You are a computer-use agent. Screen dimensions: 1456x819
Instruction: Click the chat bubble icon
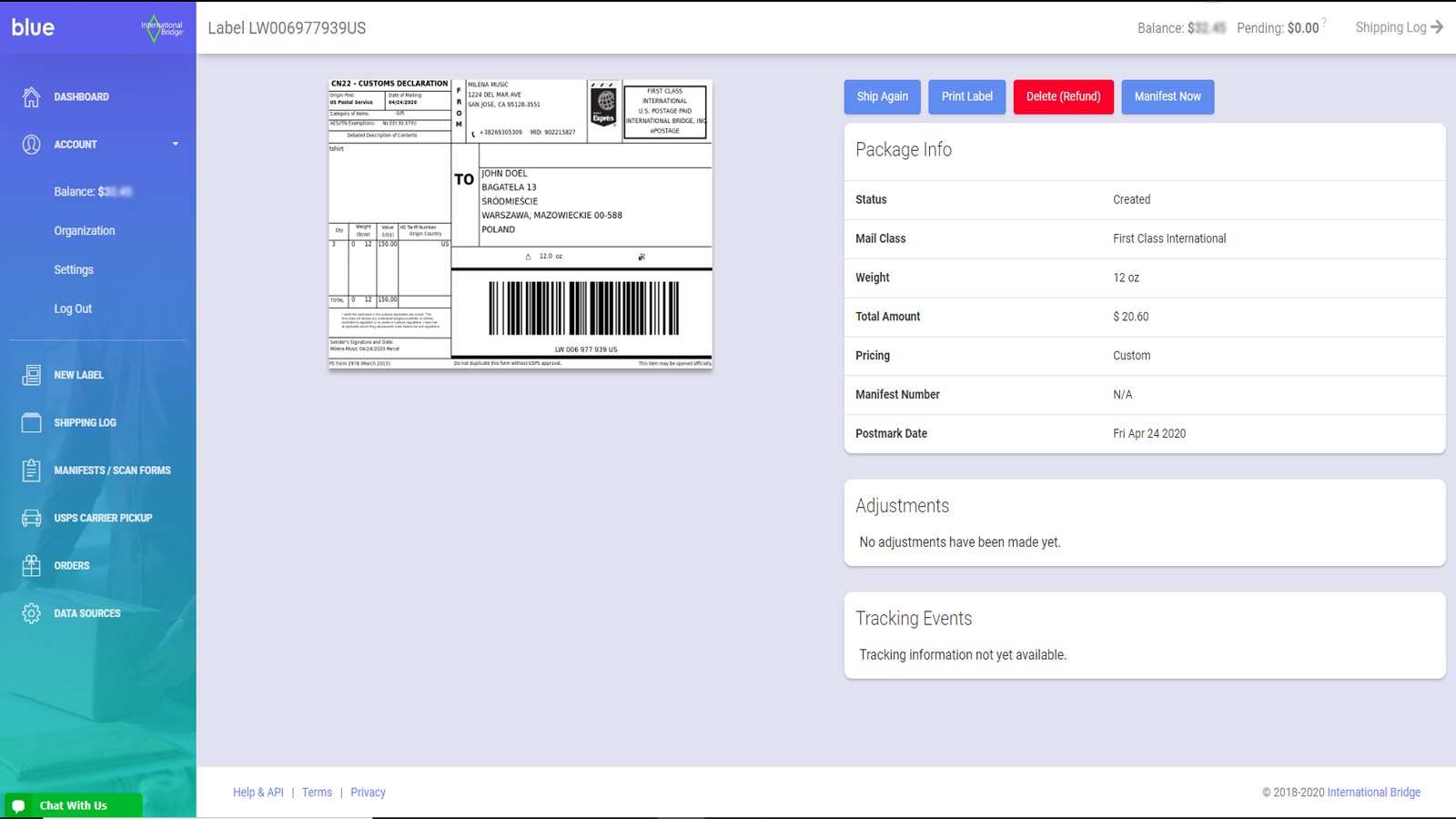pos(18,805)
